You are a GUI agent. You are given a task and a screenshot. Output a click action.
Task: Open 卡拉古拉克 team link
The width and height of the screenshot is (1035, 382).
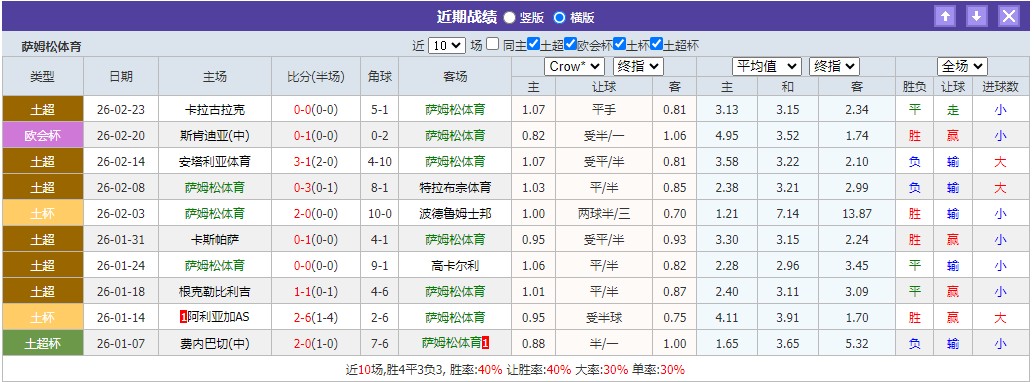215,110
